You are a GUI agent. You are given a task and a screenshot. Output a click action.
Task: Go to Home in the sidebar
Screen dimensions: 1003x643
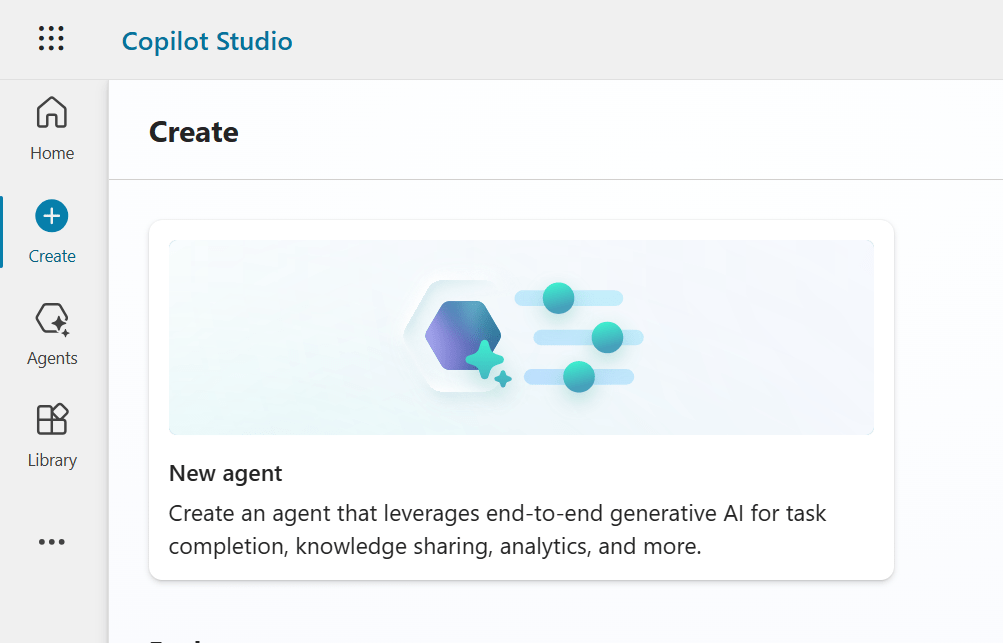point(52,129)
